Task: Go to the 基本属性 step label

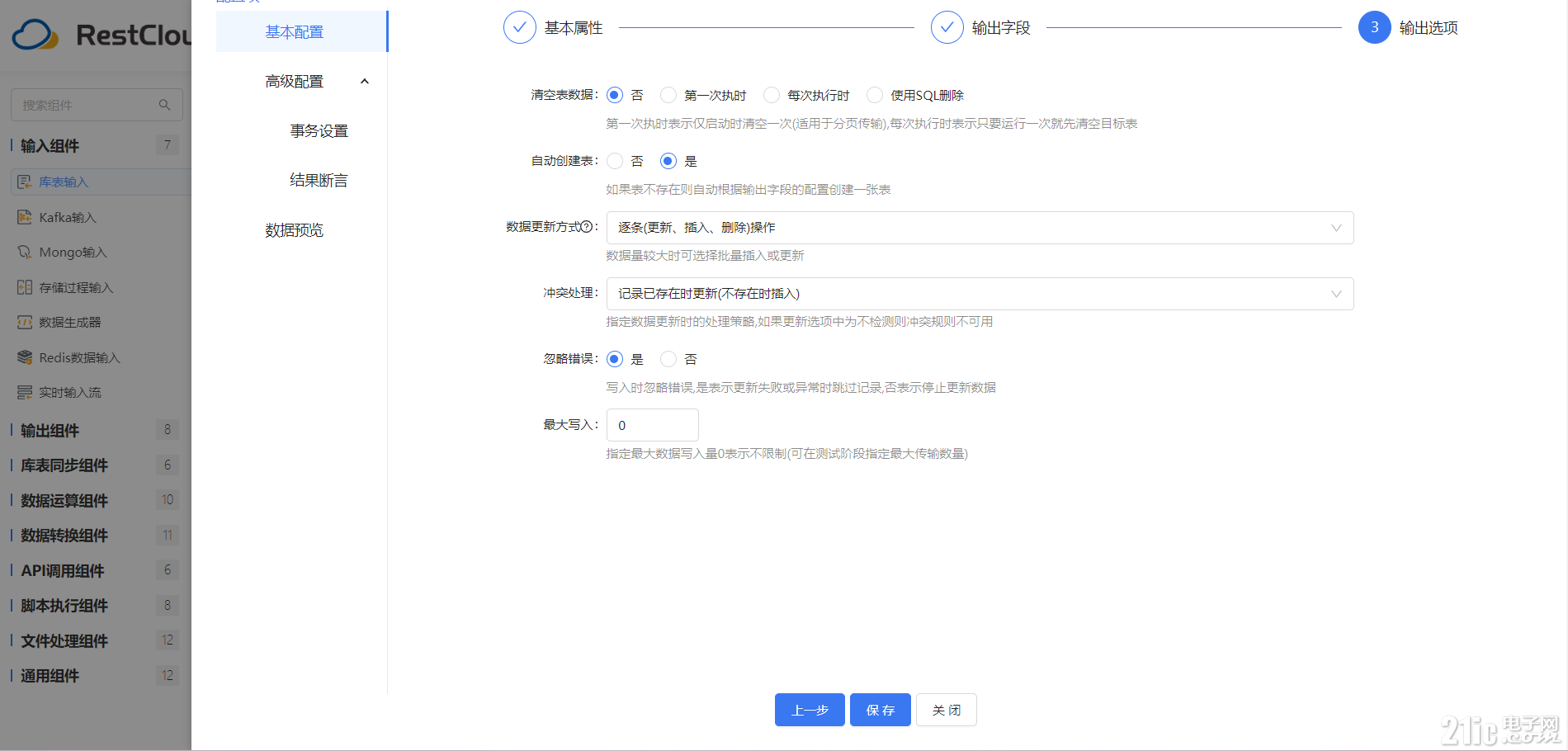Action: 574,28
